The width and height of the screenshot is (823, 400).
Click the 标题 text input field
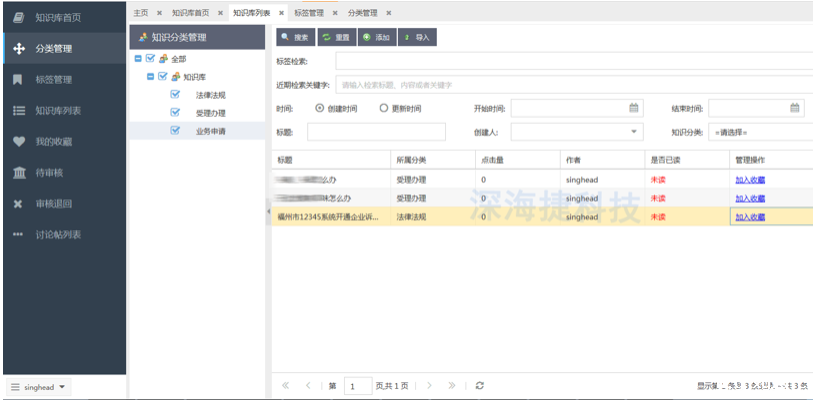376,132
